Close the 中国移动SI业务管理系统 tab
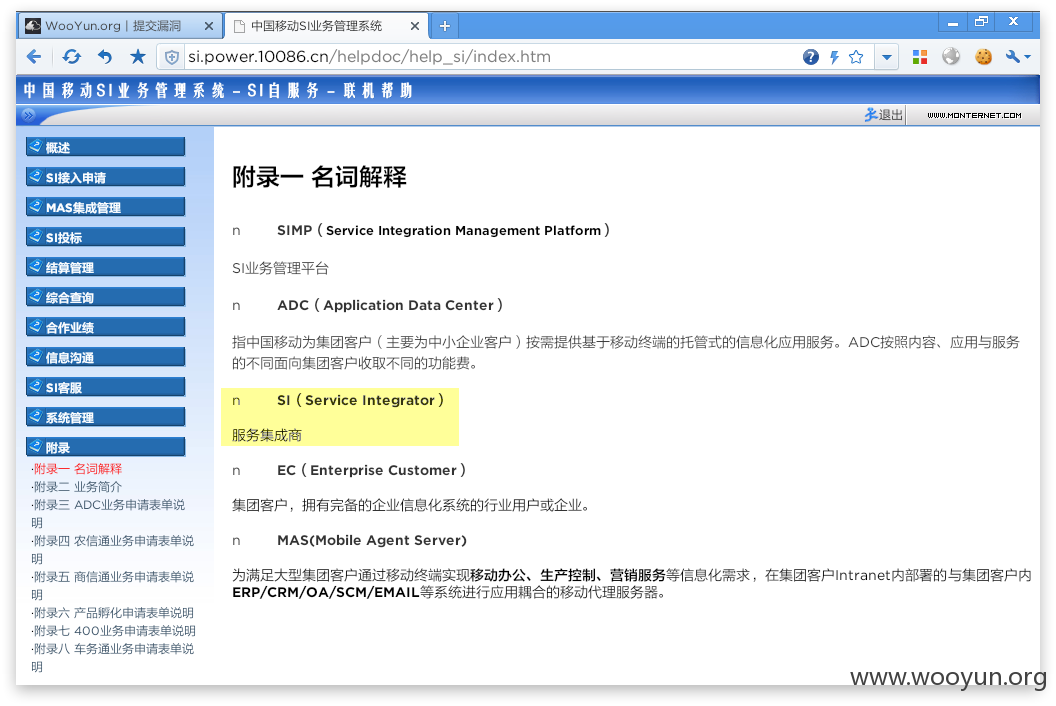The width and height of the screenshot is (1056, 706). (415, 26)
